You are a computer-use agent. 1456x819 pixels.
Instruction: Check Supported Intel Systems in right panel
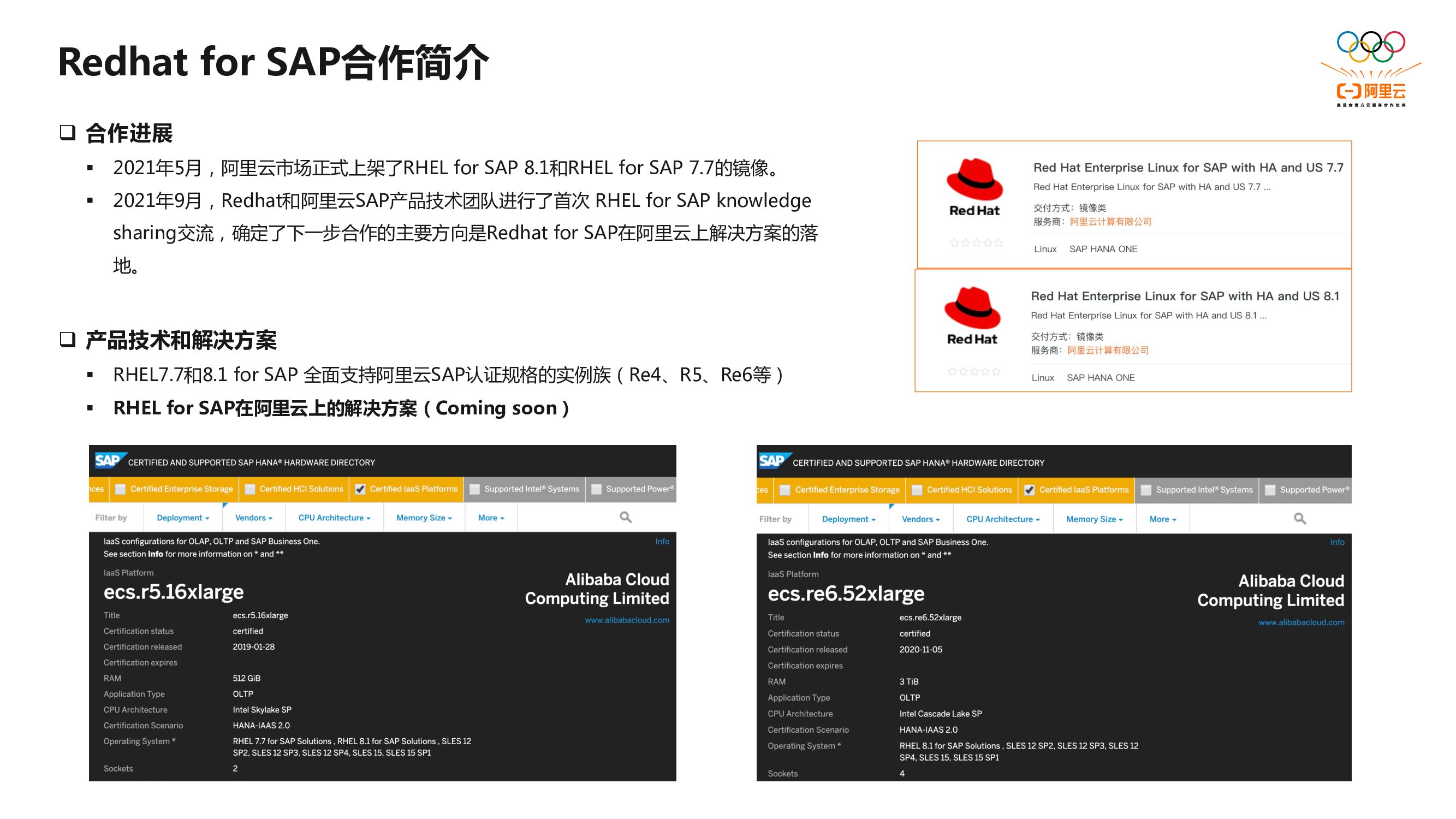point(1146,490)
